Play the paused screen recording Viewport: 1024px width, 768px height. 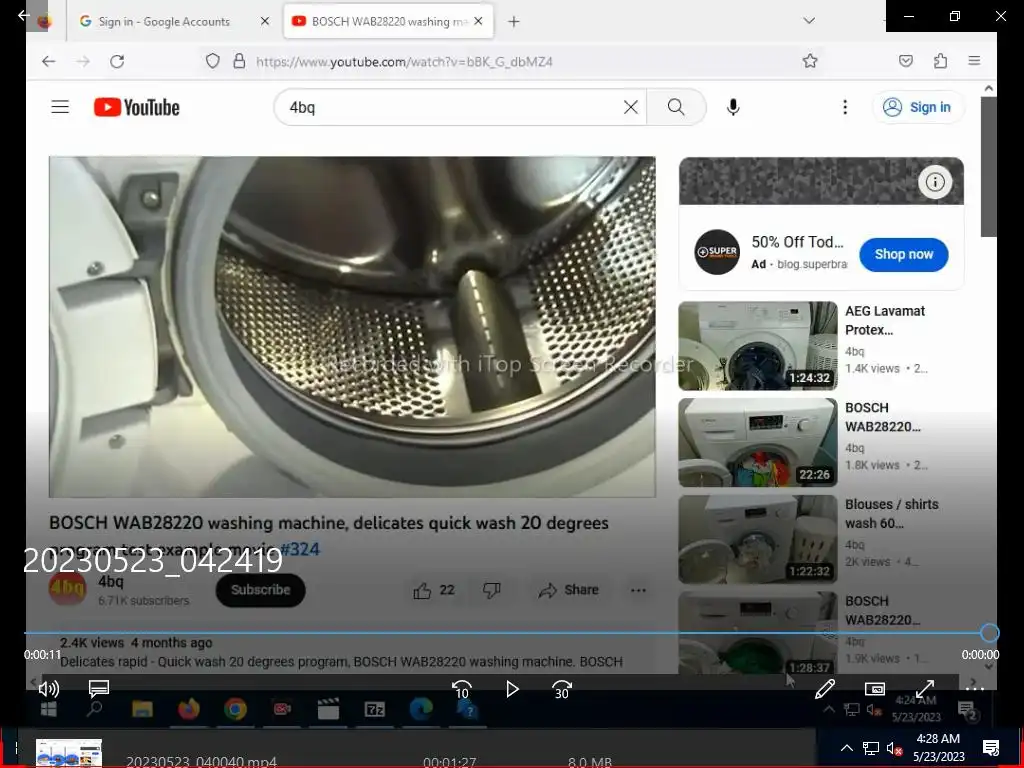pyautogui.click(x=512, y=689)
